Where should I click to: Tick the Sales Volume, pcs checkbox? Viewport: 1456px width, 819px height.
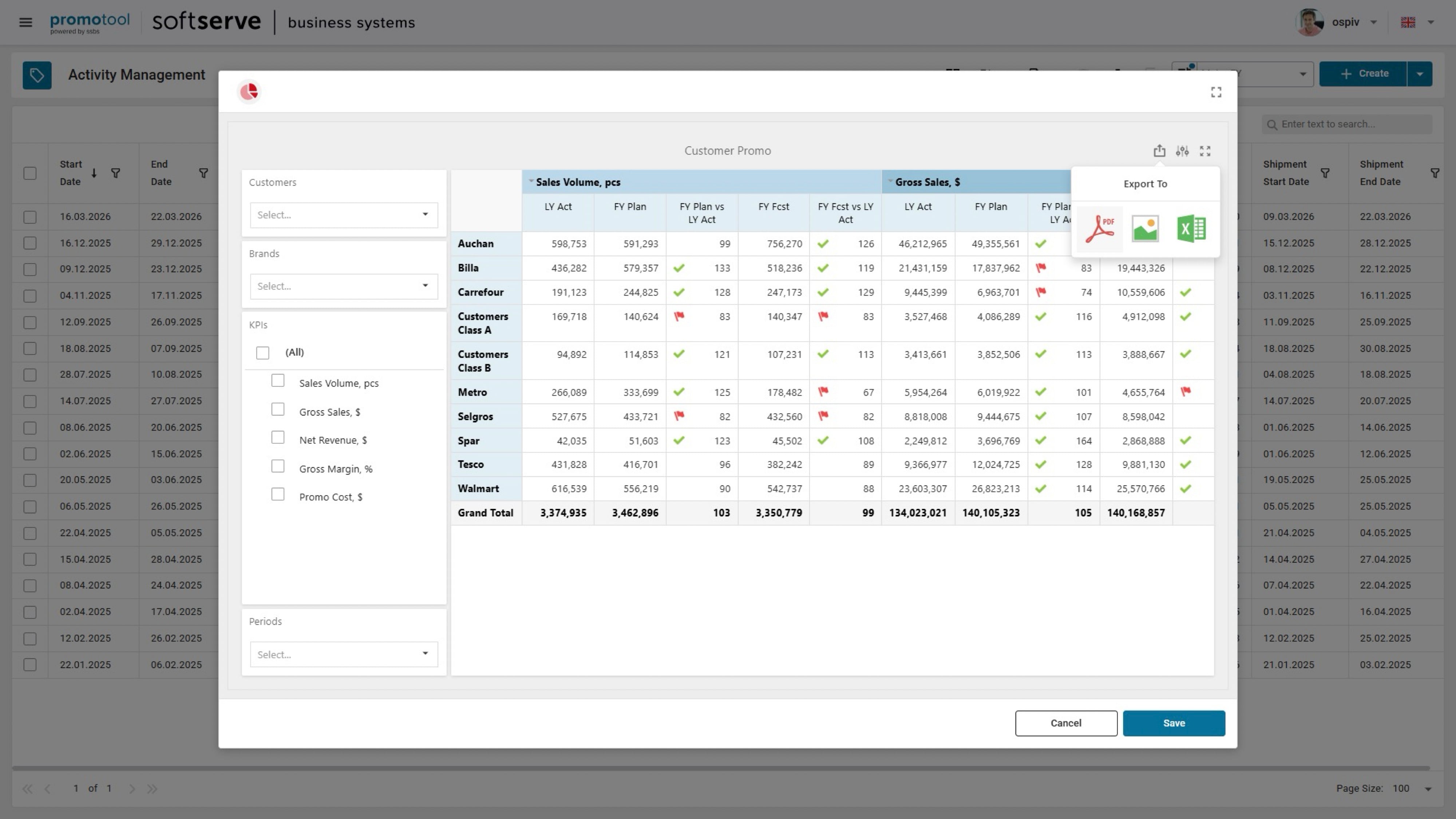[x=277, y=381]
